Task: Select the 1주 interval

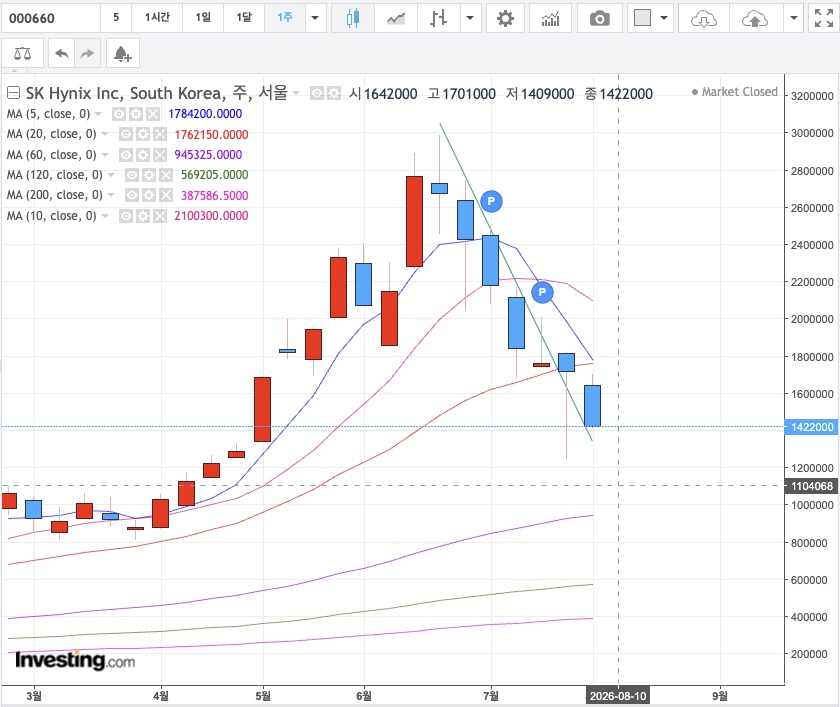Action: click(285, 18)
